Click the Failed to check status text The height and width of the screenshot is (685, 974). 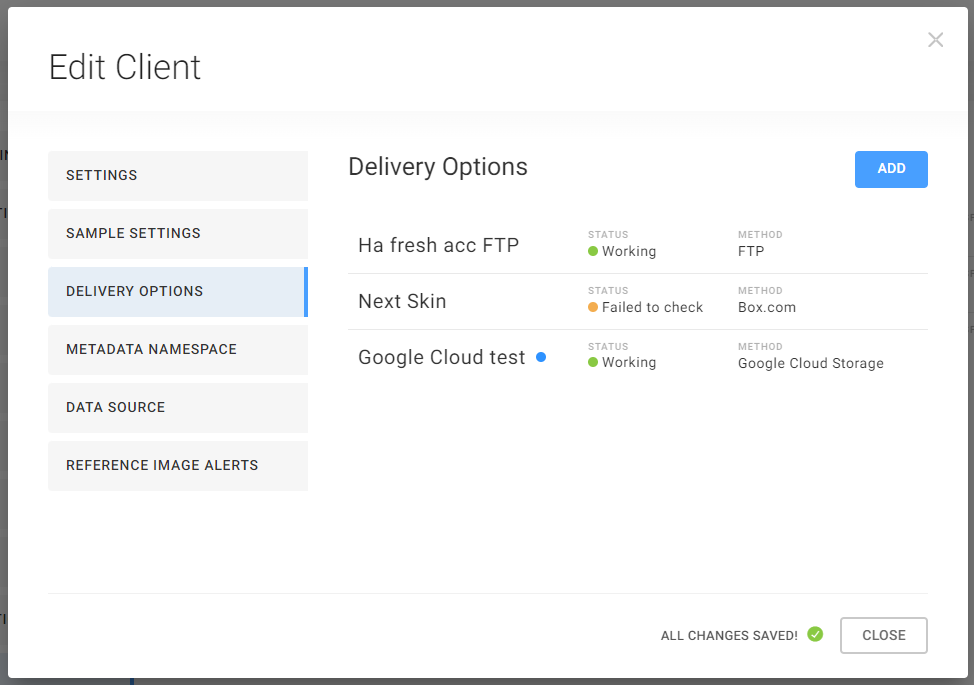point(652,308)
